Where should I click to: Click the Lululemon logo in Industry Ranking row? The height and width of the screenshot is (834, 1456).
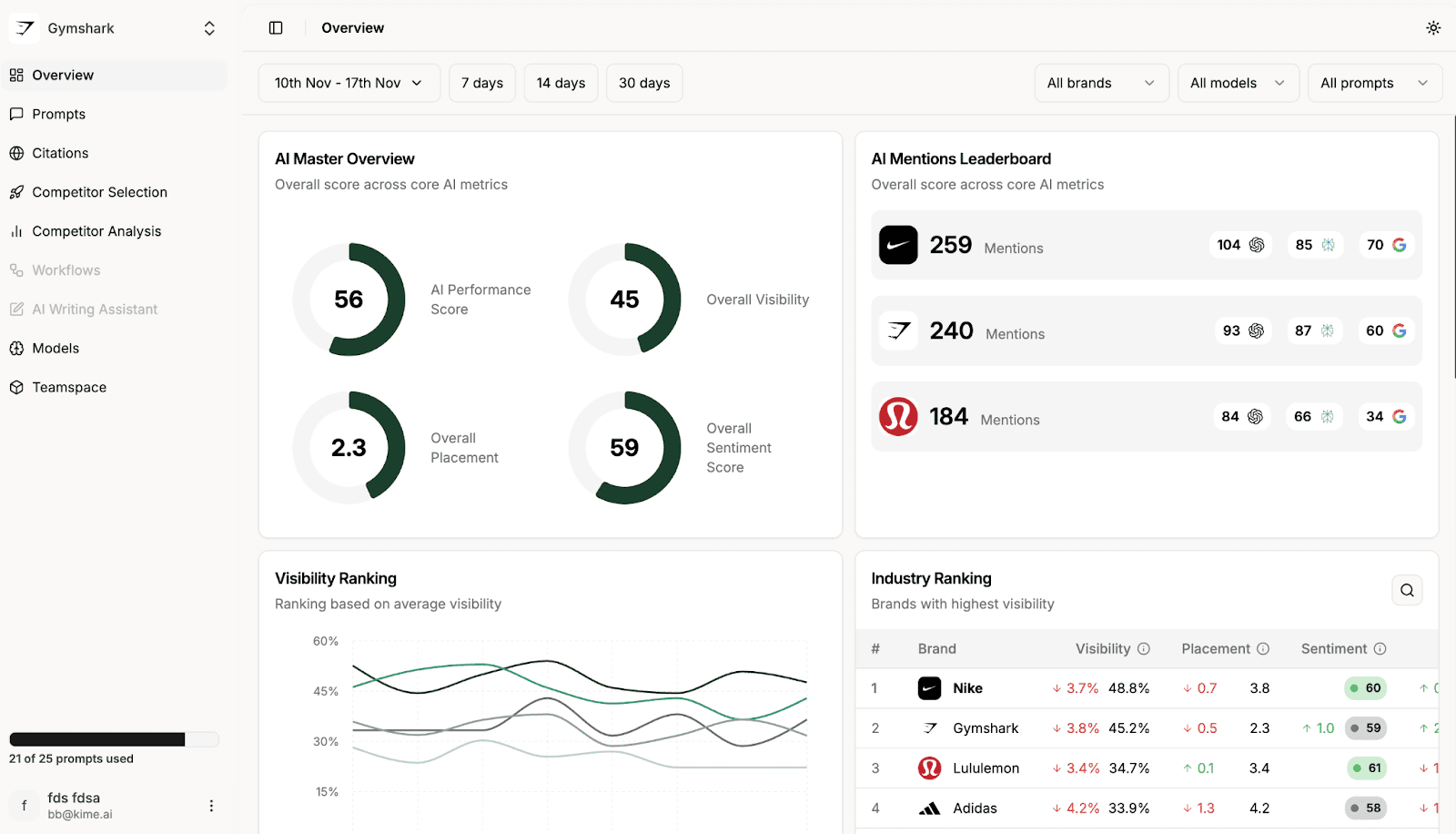click(x=929, y=768)
